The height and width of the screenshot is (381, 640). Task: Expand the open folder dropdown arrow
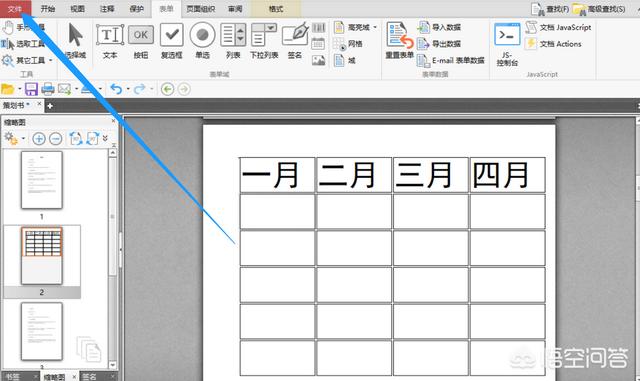(19, 89)
